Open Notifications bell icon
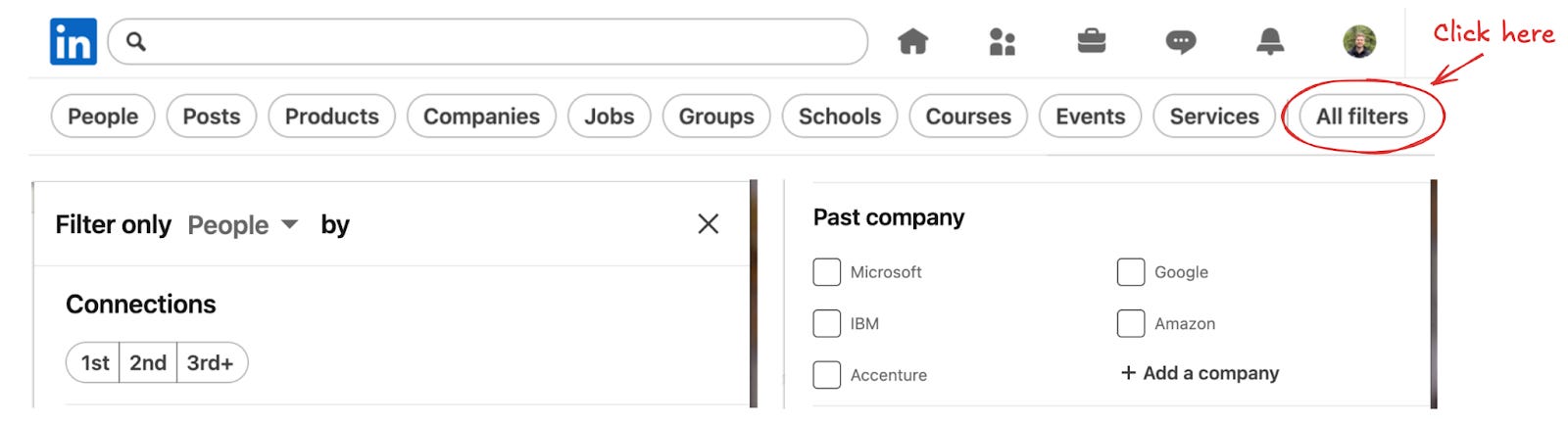 1270,41
